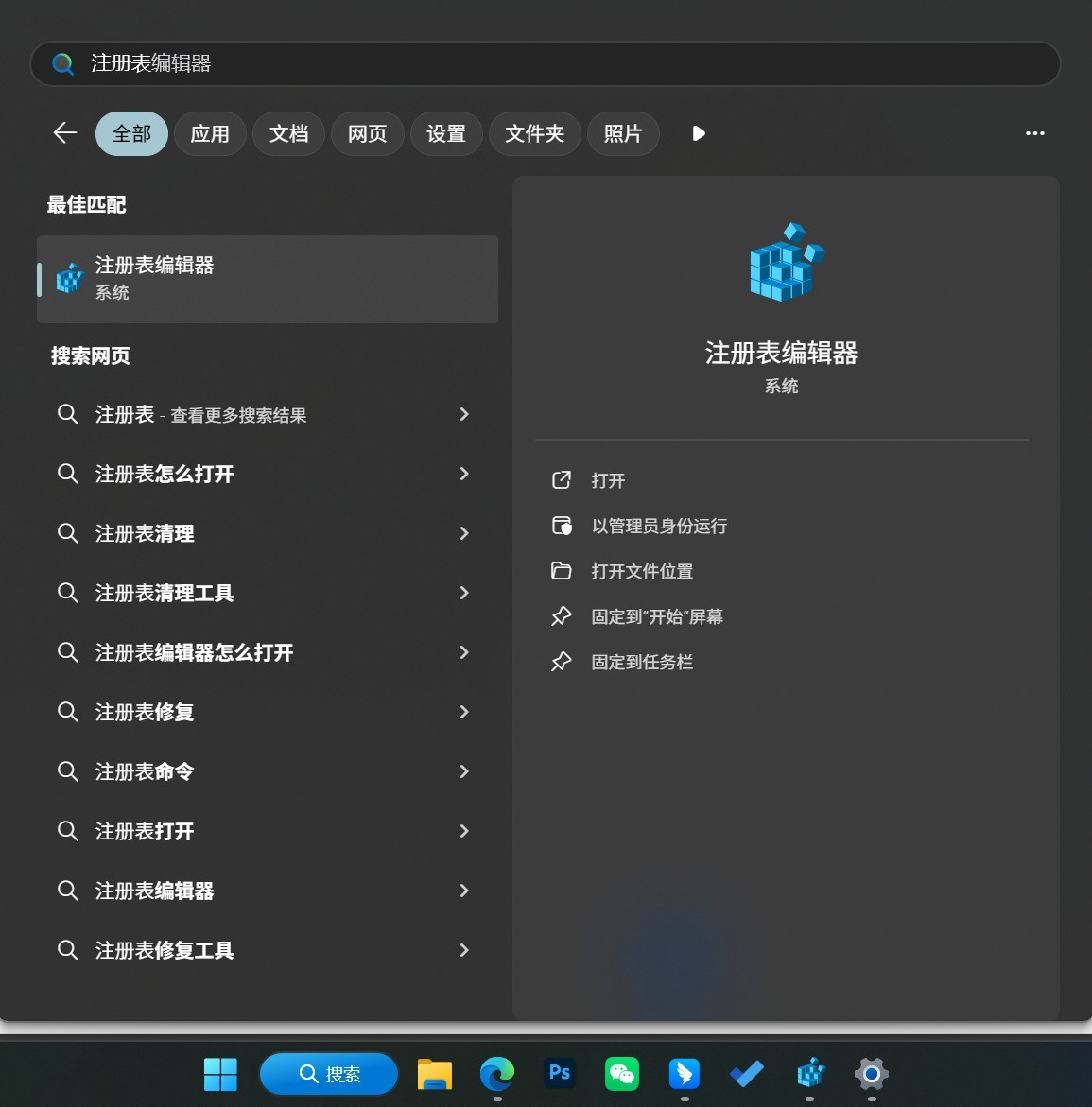The width and height of the screenshot is (1092, 1107).
Task: Click the Start button on the taskbar
Action: point(220,1074)
